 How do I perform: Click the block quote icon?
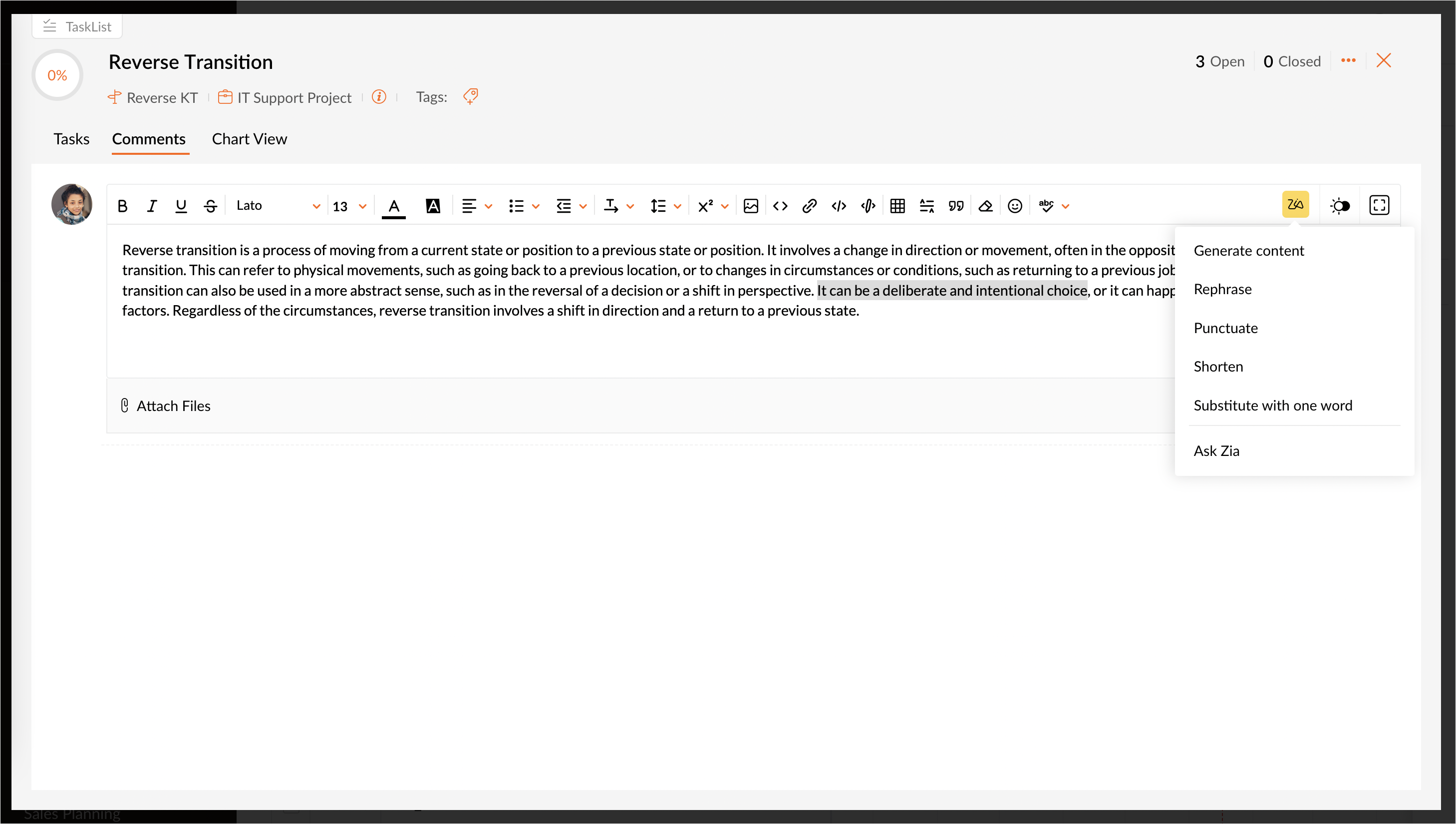(x=956, y=206)
